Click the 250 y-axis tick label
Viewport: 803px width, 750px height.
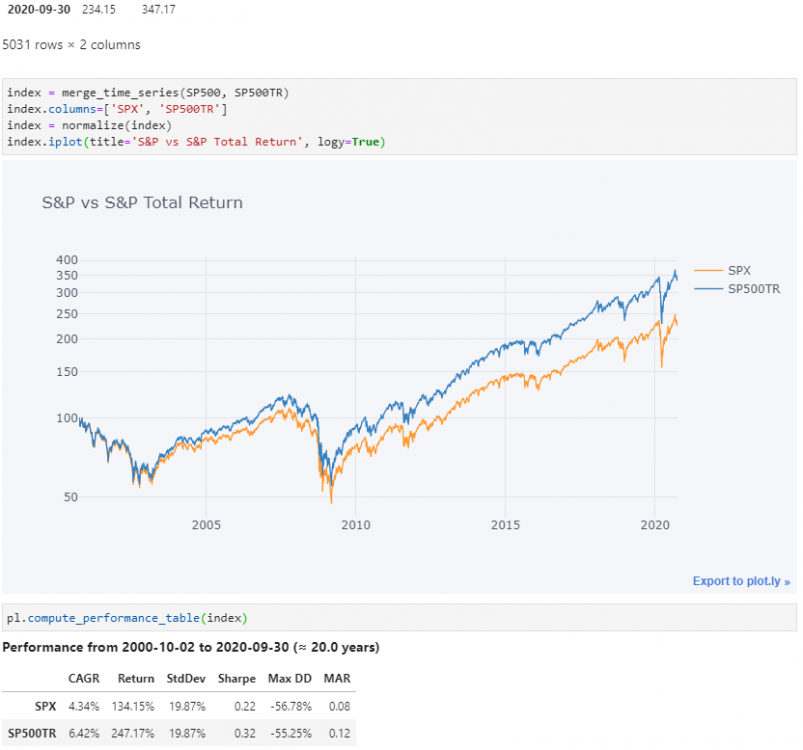click(67, 313)
